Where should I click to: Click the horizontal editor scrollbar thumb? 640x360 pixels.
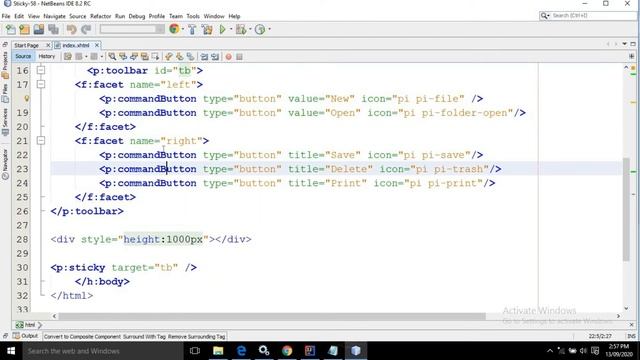(x=272, y=316)
